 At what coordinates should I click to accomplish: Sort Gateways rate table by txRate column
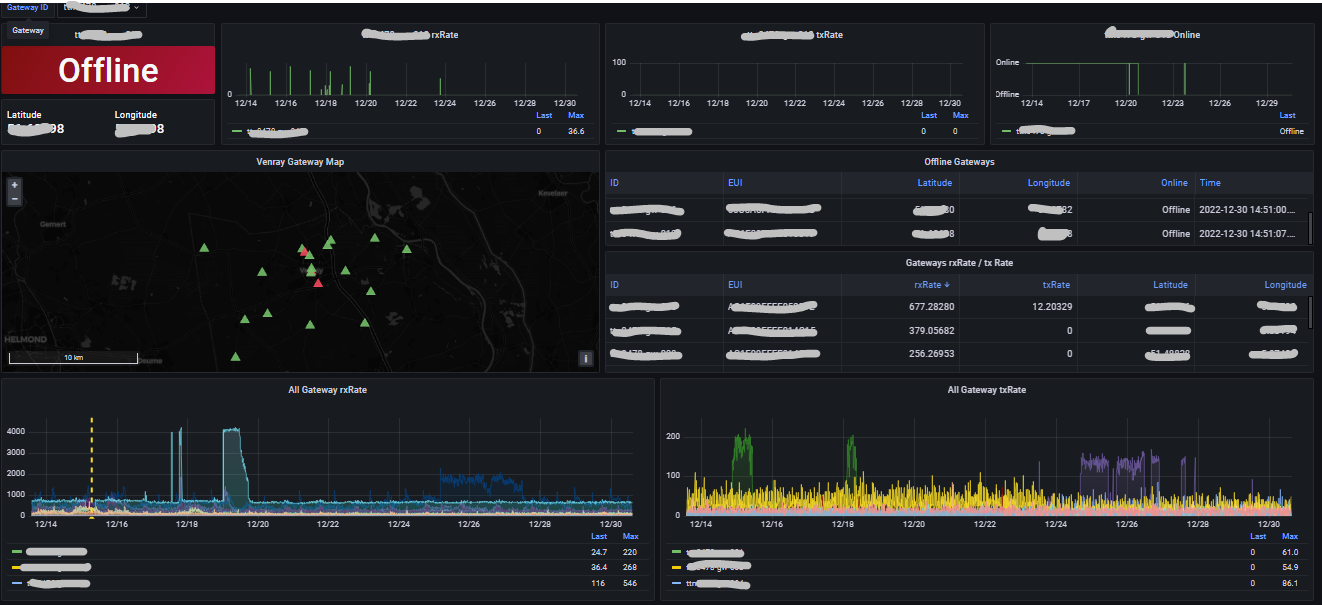[1056, 285]
